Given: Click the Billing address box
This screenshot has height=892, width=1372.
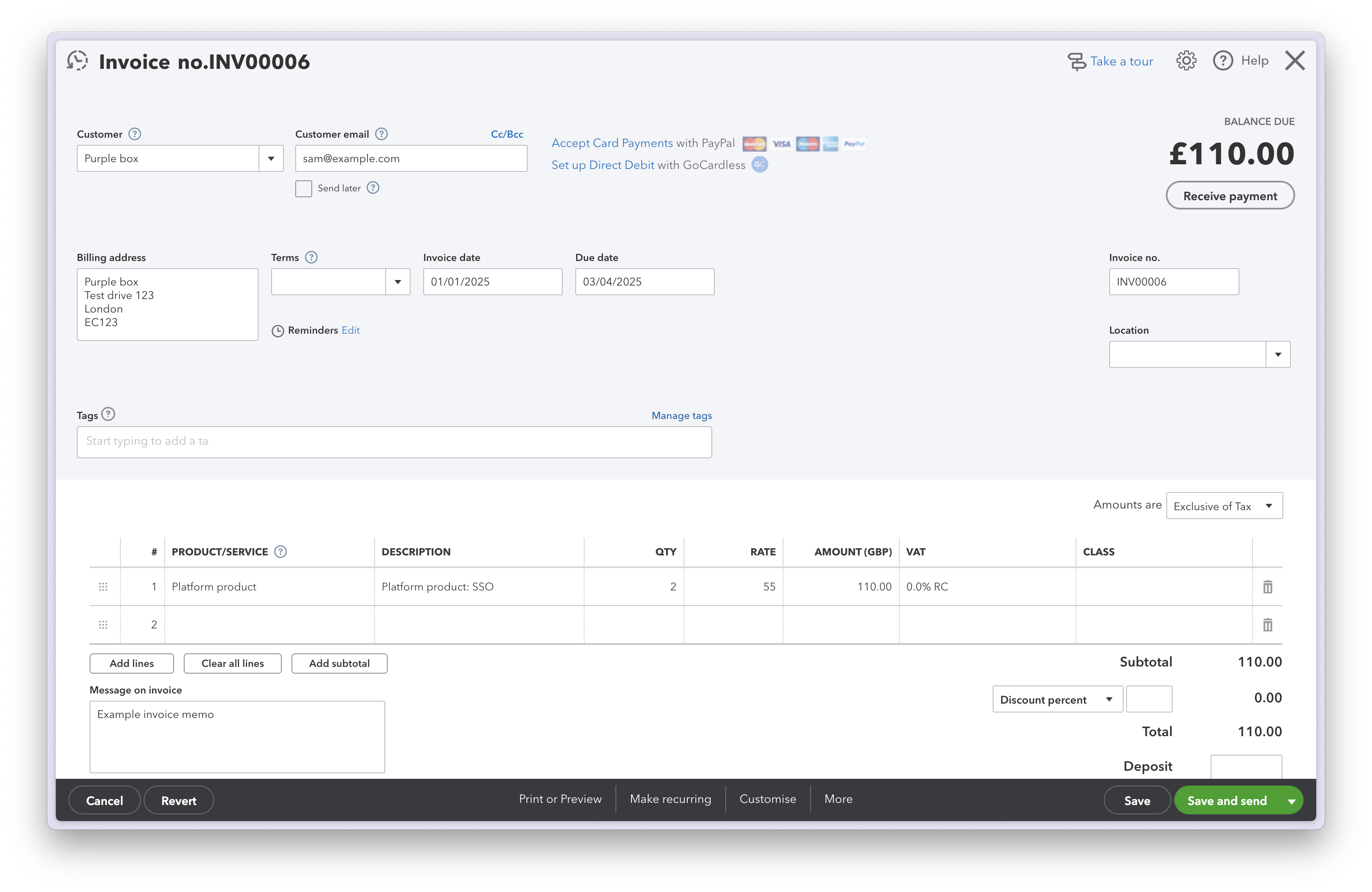Looking at the screenshot, I should [x=167, y=304].
